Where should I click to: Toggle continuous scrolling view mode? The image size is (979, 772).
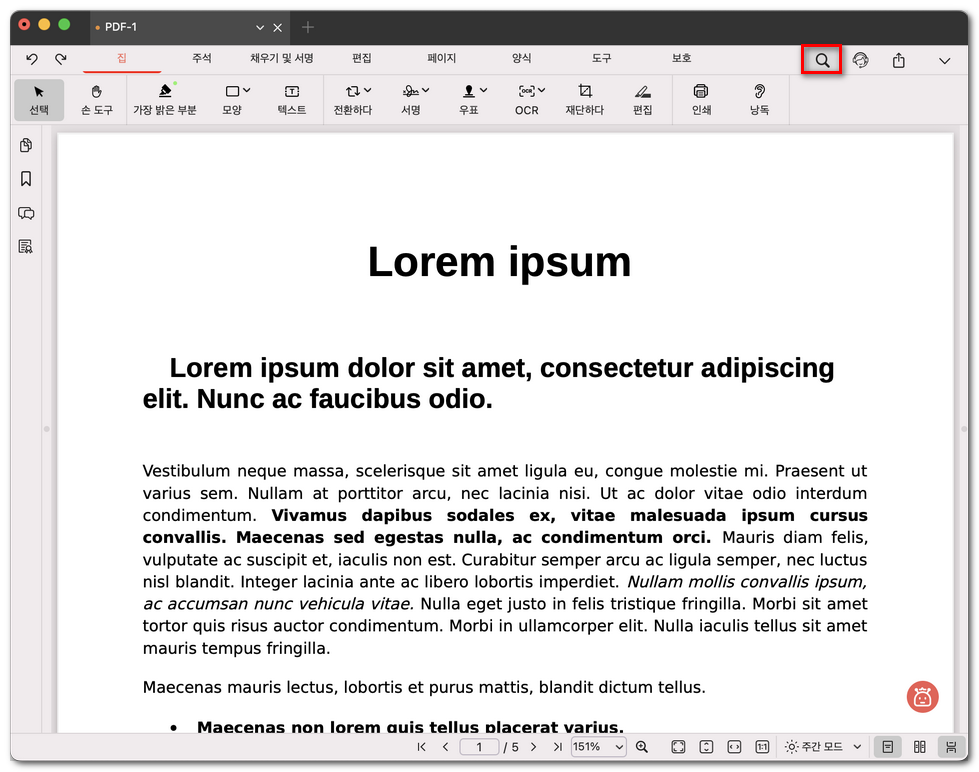tap(950, 747)
